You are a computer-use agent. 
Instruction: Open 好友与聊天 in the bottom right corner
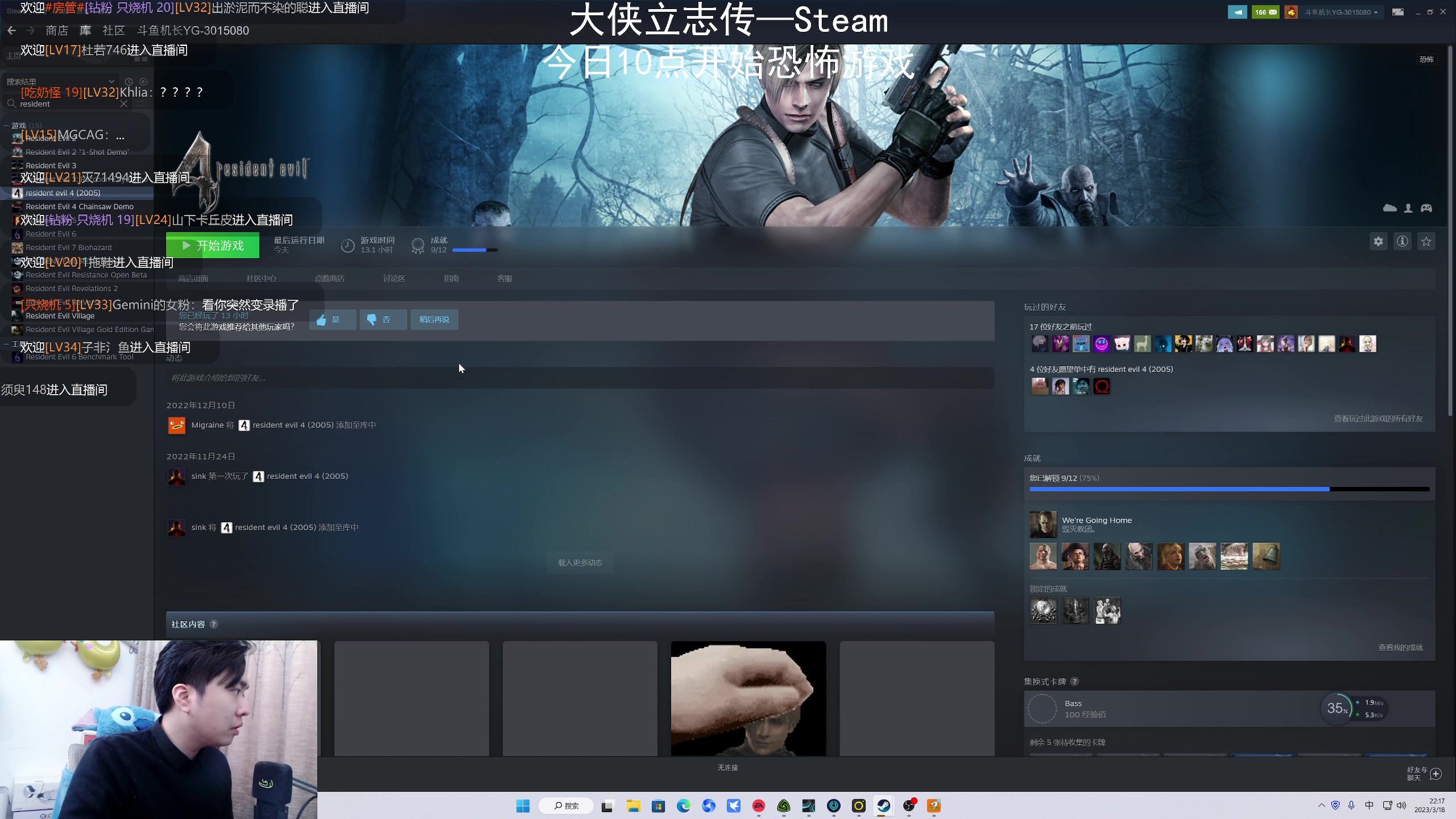point(1417,773)
